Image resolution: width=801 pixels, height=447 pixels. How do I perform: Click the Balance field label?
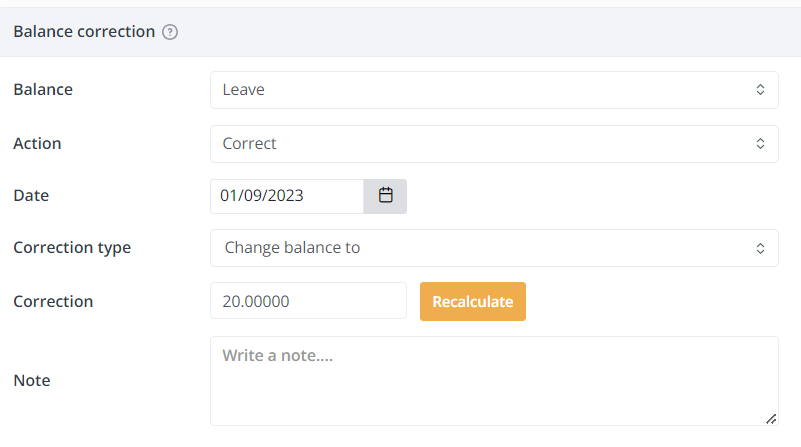[x=43, y=89]
